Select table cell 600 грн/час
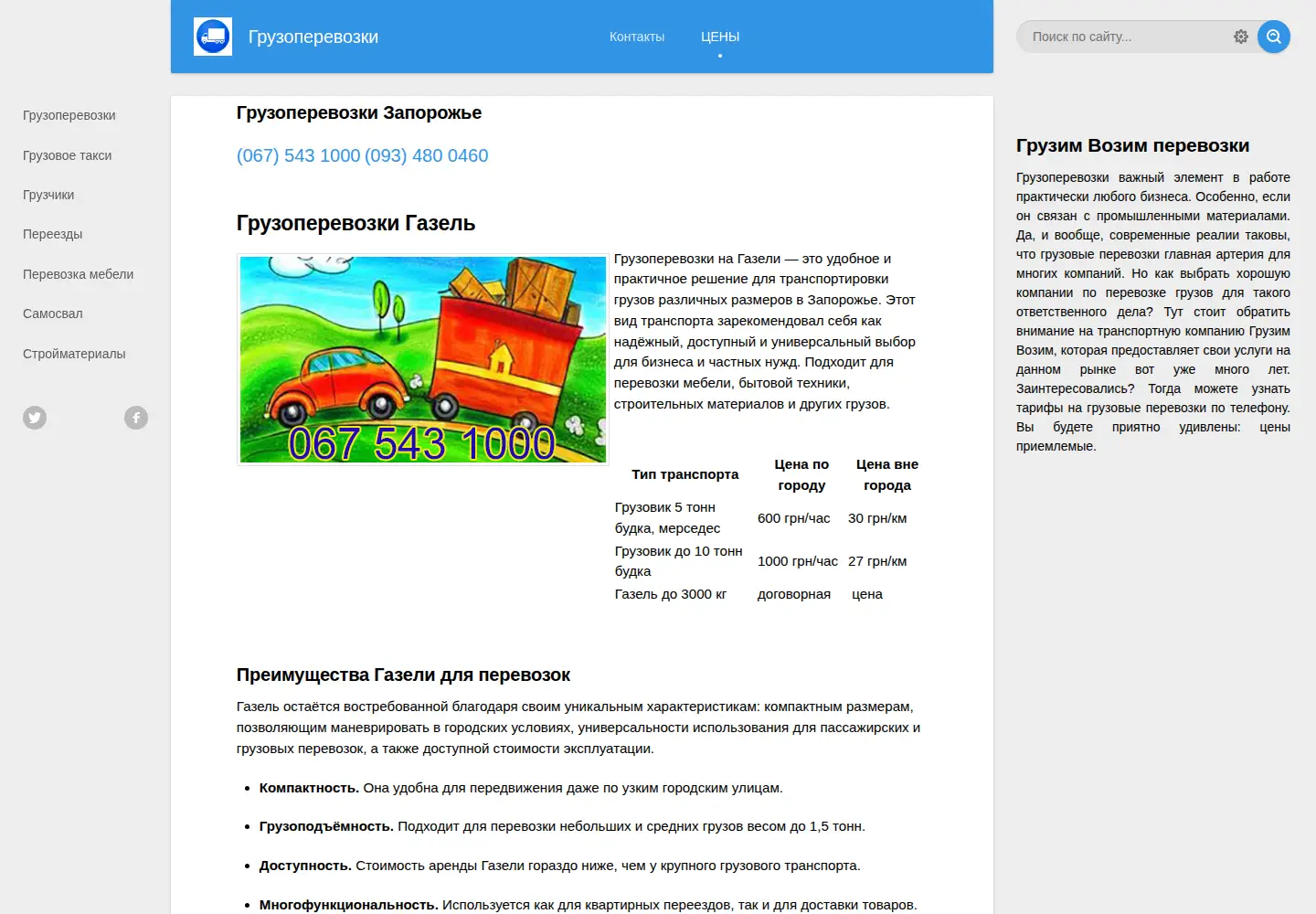Image resolution: width=1316 pixels, height=914 pixels. pos(794,518)
